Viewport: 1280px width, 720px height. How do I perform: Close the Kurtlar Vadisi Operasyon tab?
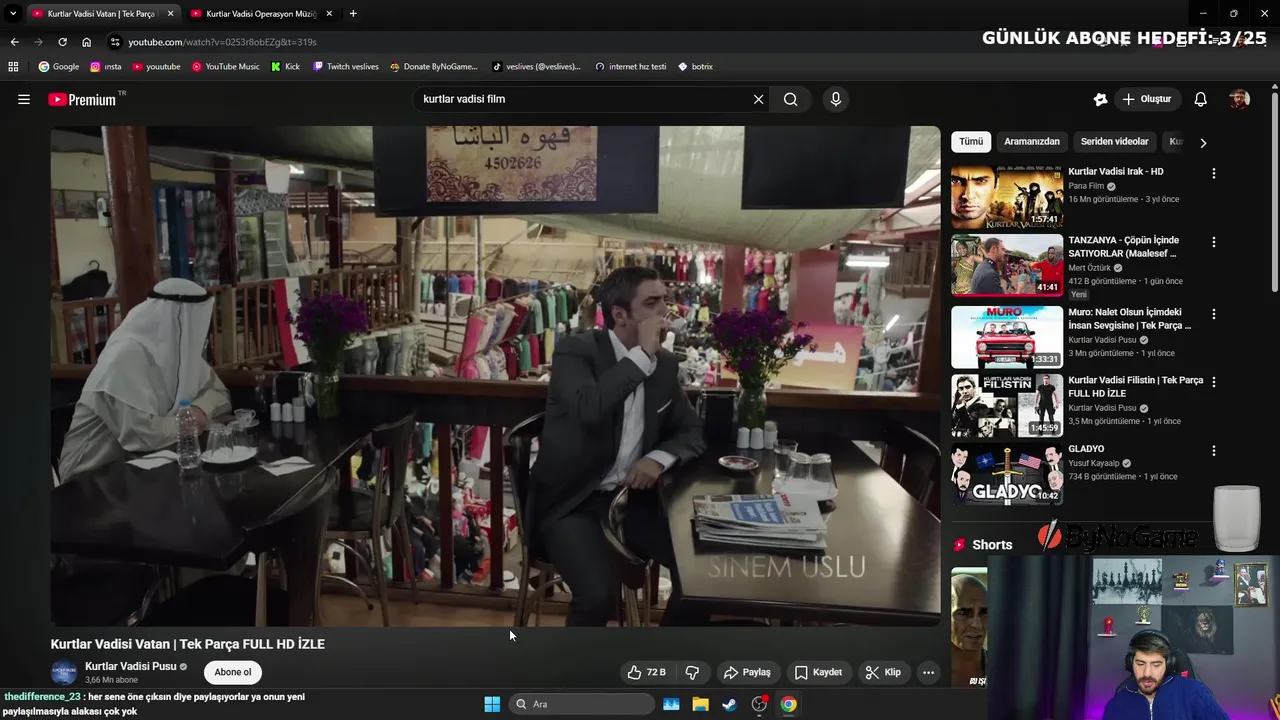click(329, 14)
